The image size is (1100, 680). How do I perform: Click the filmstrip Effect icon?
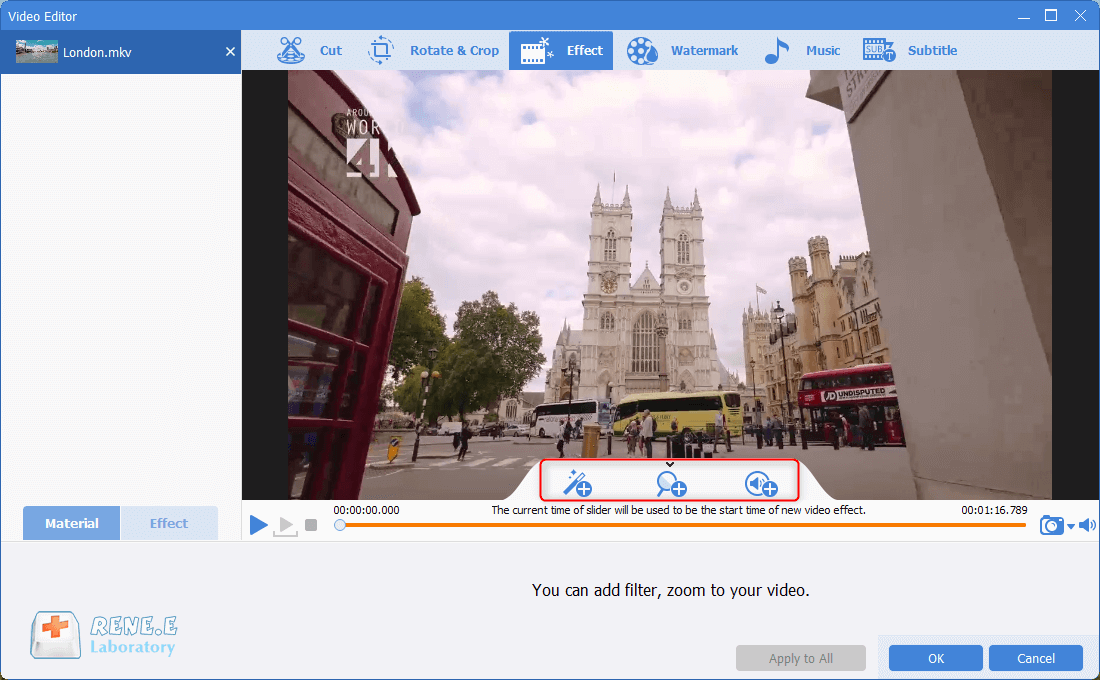537,51
